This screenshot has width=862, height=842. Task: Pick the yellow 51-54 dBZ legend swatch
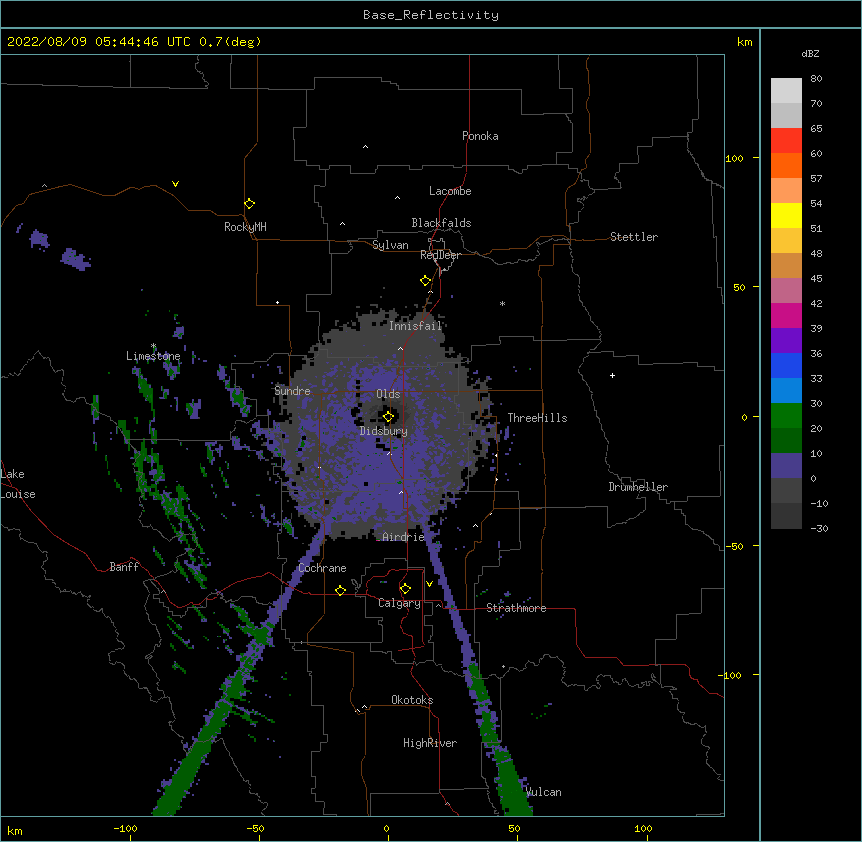pos(786,215)
